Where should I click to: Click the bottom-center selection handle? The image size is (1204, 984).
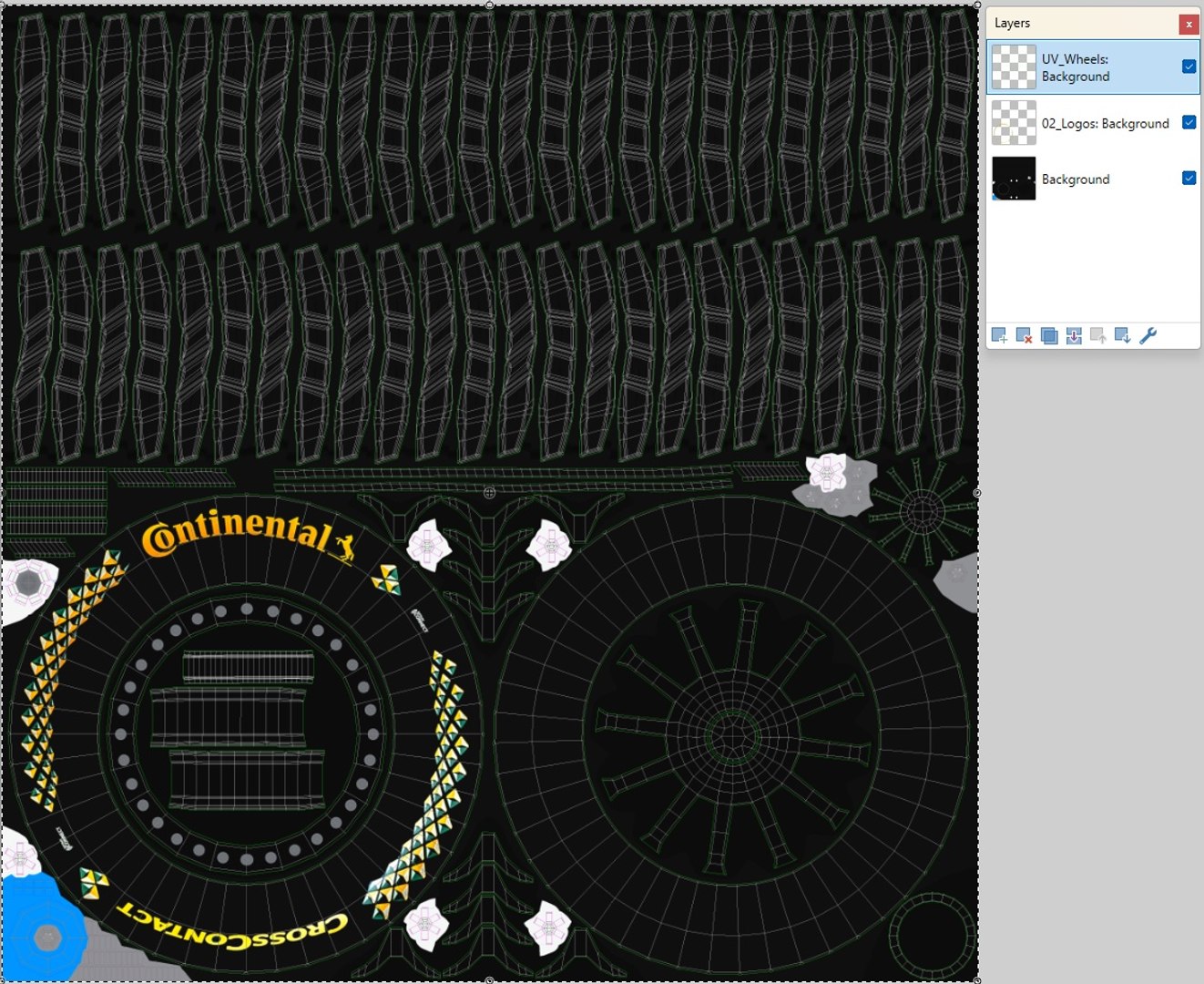point(490,980)
